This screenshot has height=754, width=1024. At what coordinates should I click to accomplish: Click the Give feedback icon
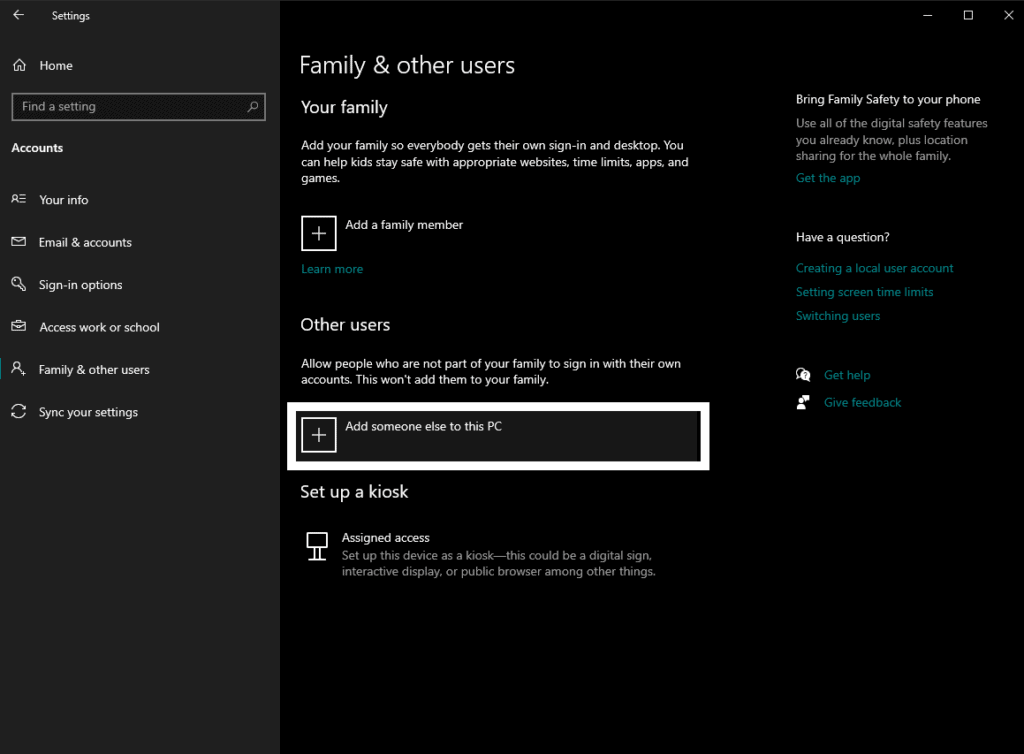(803, 401)
